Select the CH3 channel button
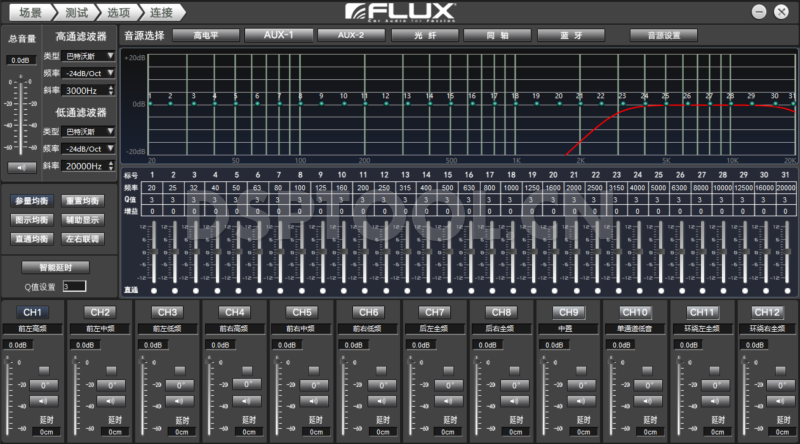The height and width of the screenshot is (444, 800). (167, 312)
